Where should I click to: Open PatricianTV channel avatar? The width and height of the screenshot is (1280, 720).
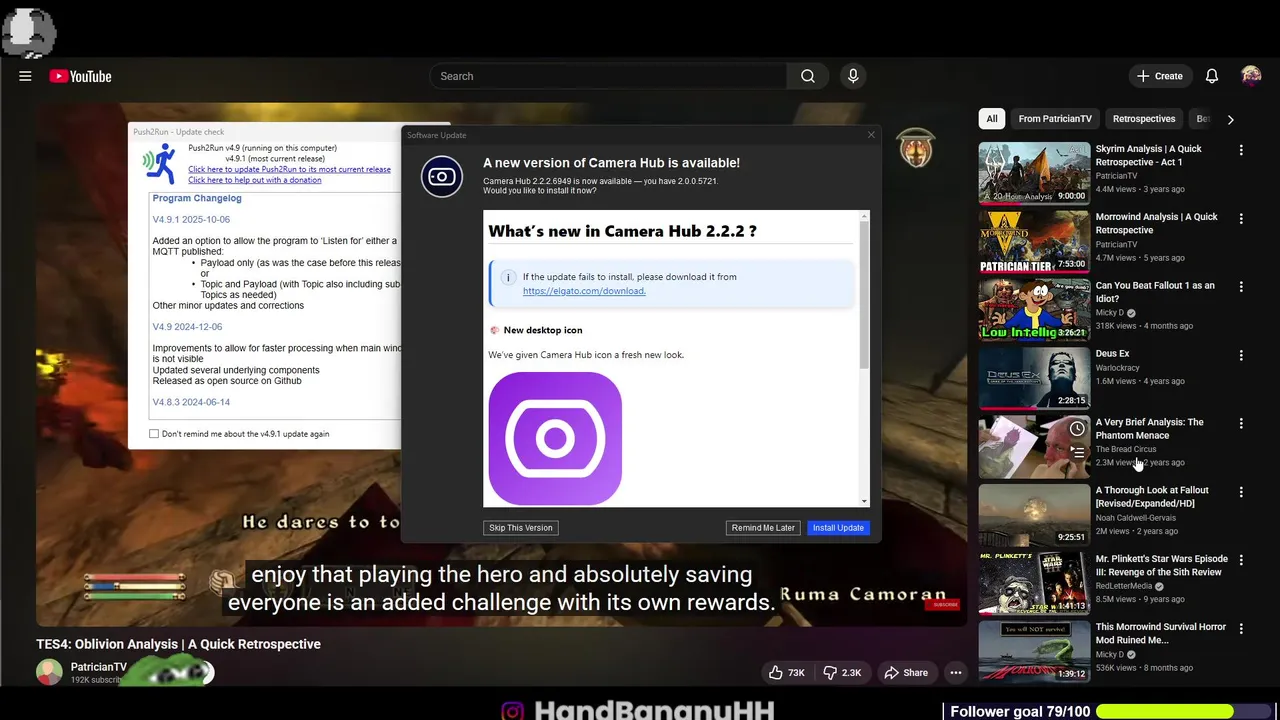pos(49,672)
